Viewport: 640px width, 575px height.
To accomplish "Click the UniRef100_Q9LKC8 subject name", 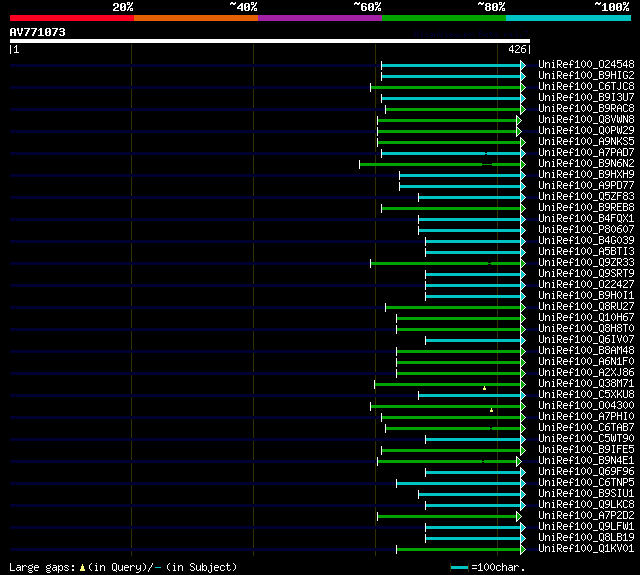I will pyautogui.click(x=586, y=505).
